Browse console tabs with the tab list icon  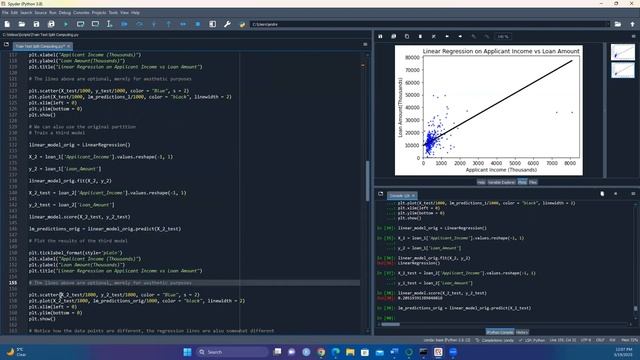pyautogui.click(x=380, y=194)
